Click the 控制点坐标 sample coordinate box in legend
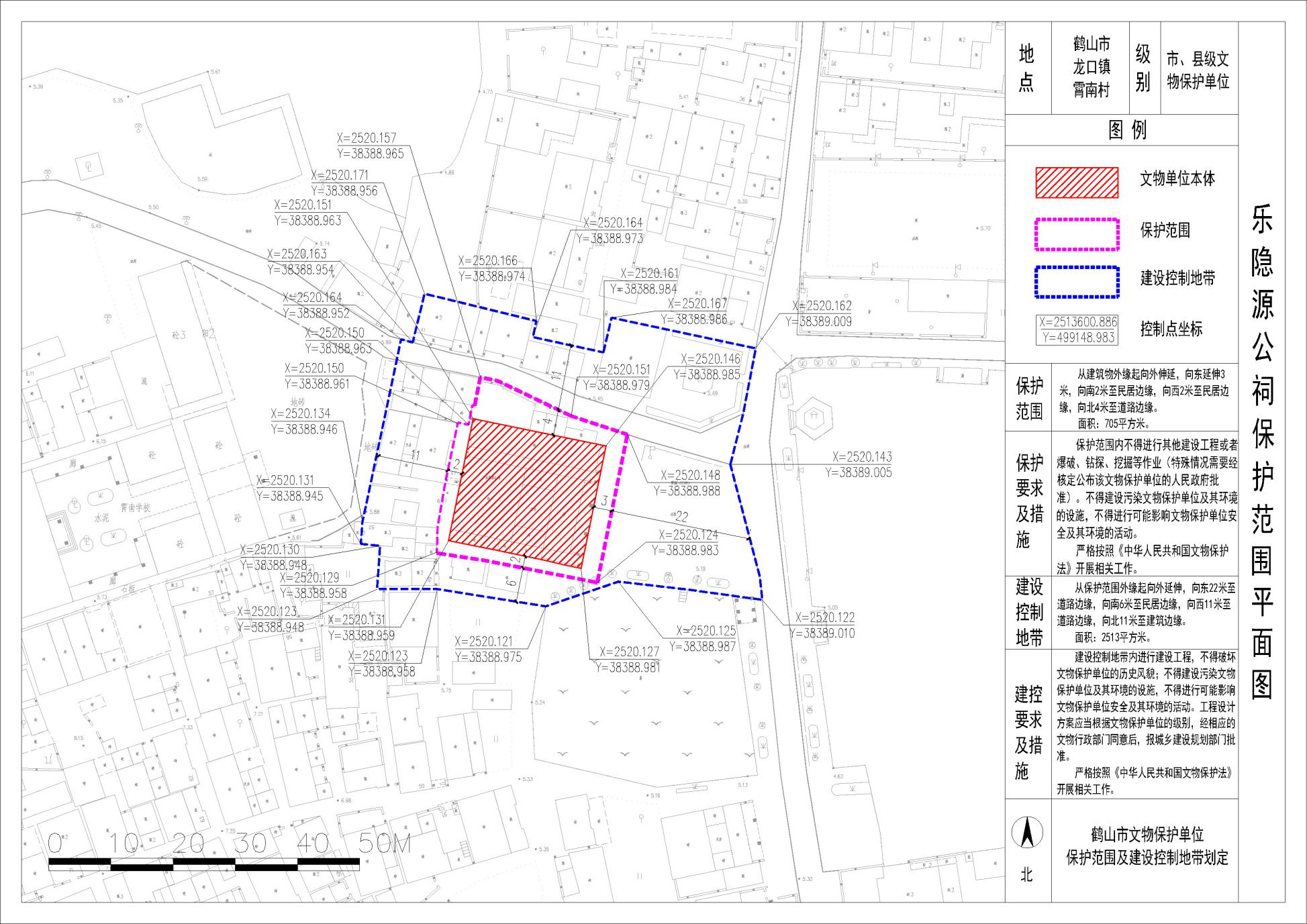 coord(1077,330)
